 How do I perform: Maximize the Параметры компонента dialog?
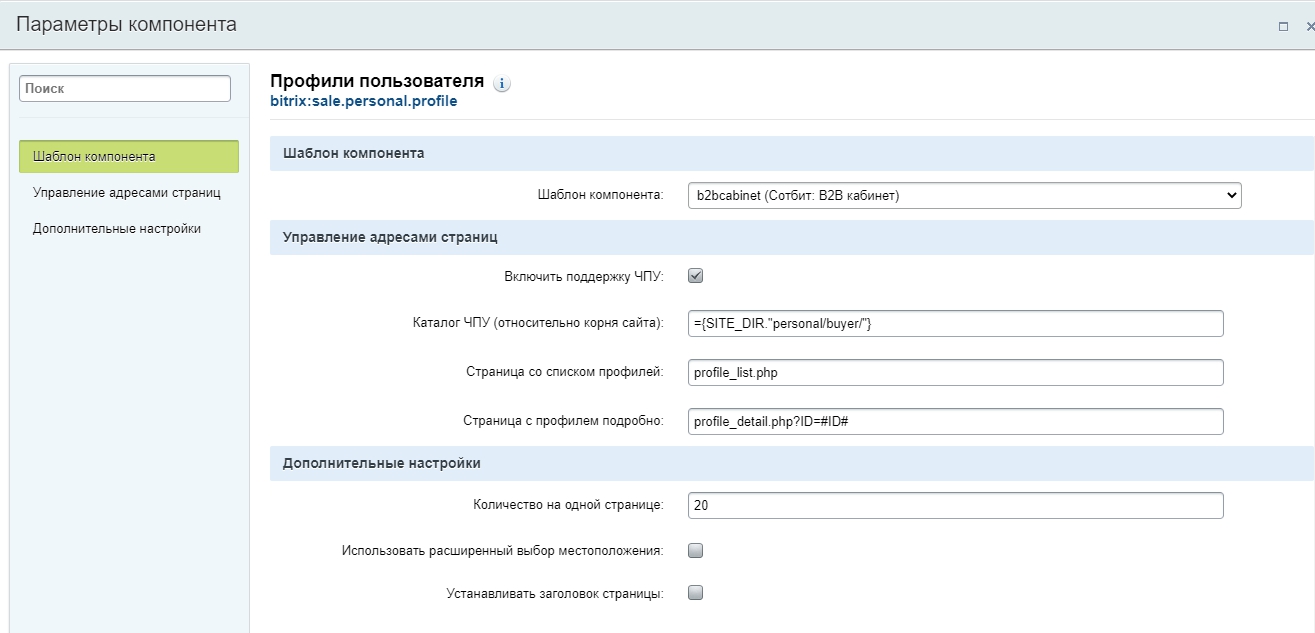(x=1283, y=27)
